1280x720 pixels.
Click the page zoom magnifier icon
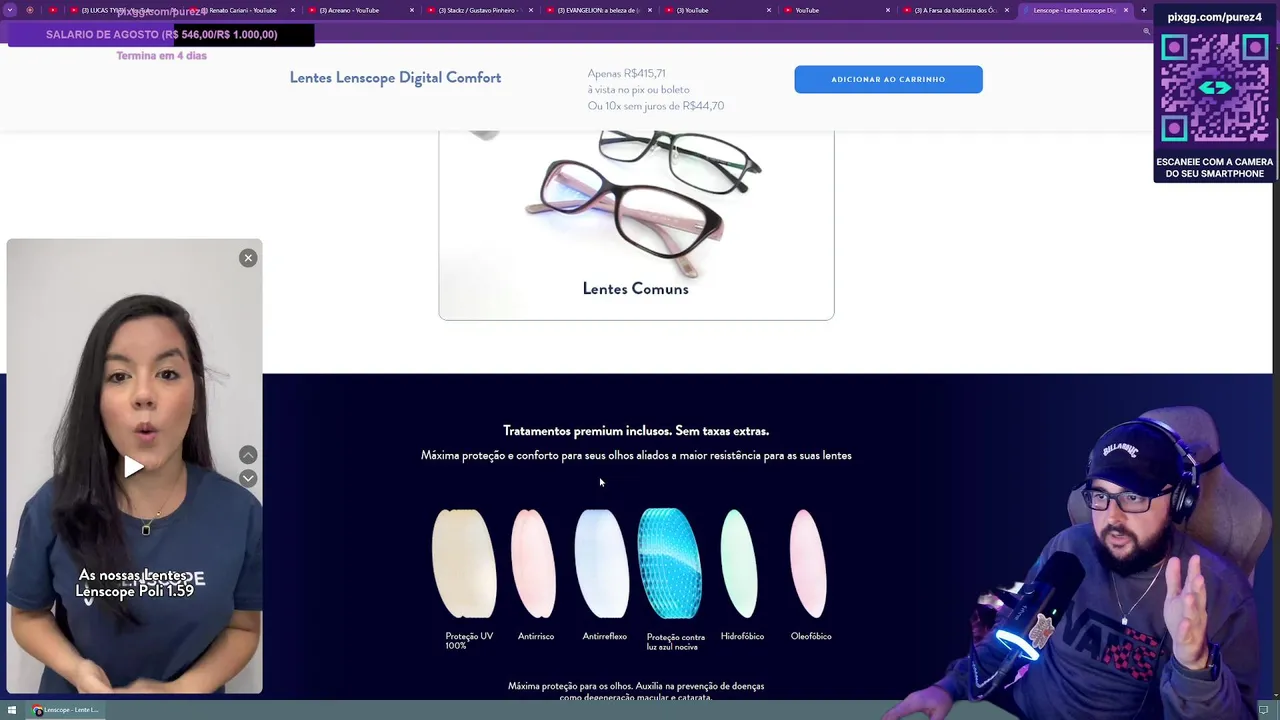point(1146,31)
